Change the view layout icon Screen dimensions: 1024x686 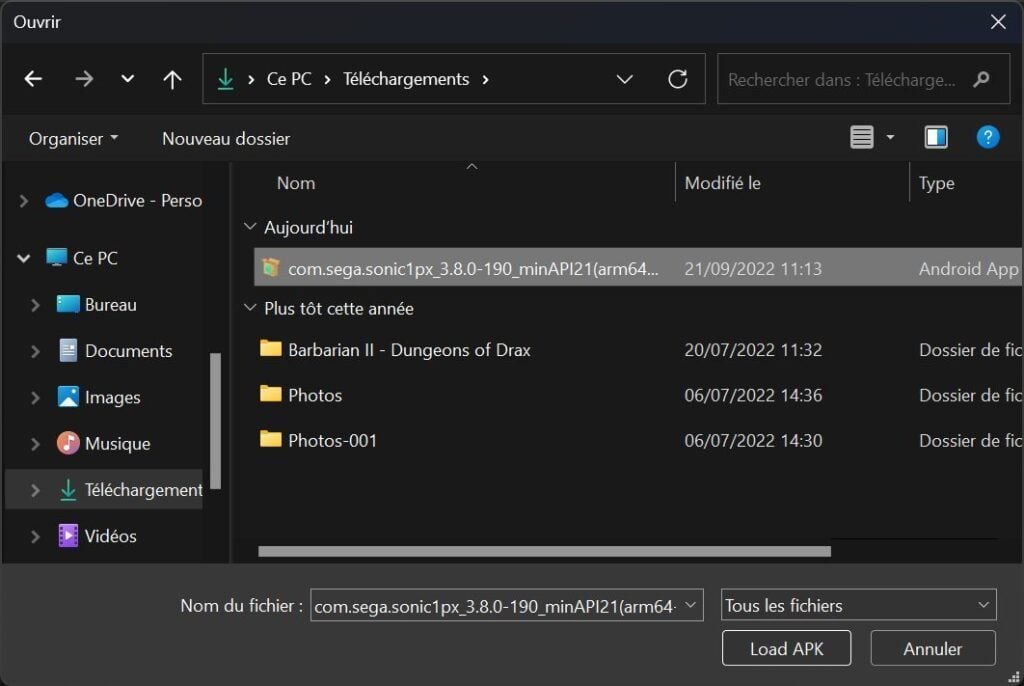click(861, 137)
